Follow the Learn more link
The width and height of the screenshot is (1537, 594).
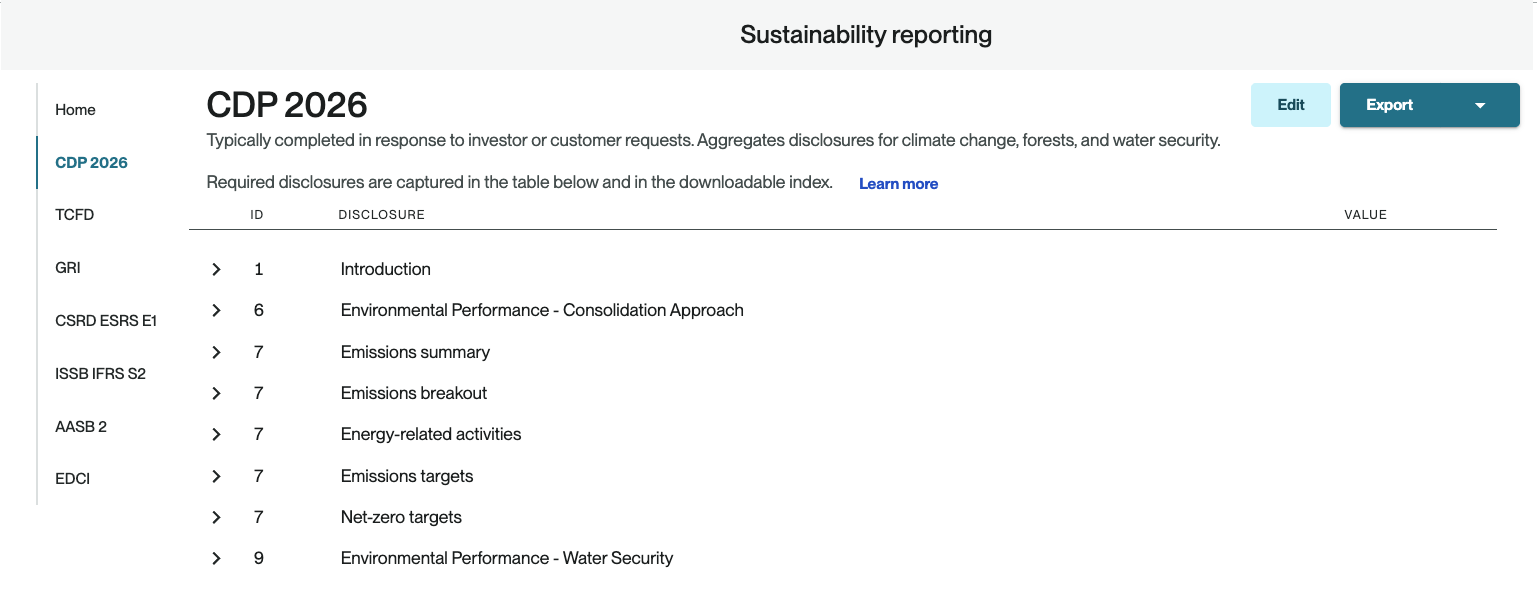(898, 184)
